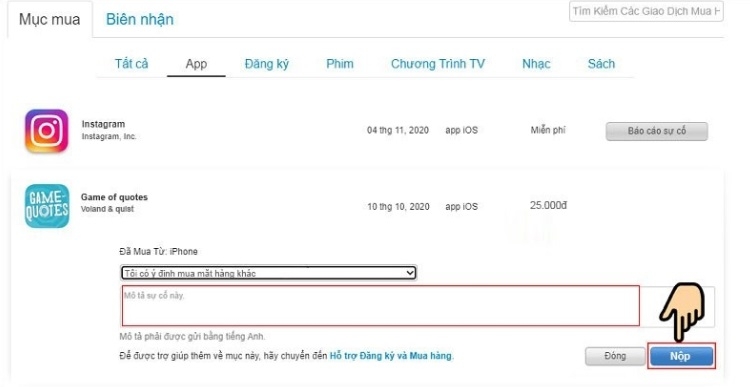Viewport: 750px width, 387px height.
Task: Submit with the Nộp button
Action: (681, 356)
